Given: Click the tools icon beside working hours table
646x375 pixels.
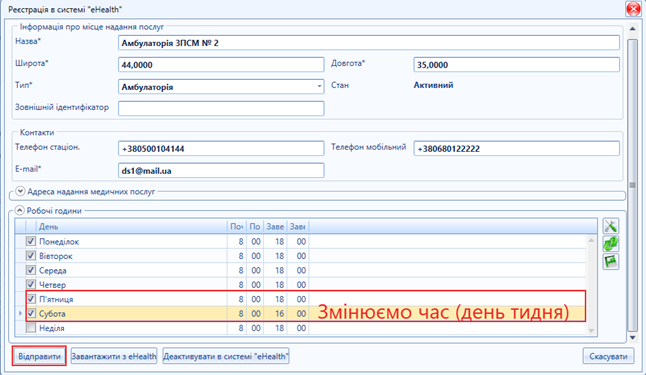Looking at the screenshot, I should coord(611,226).
